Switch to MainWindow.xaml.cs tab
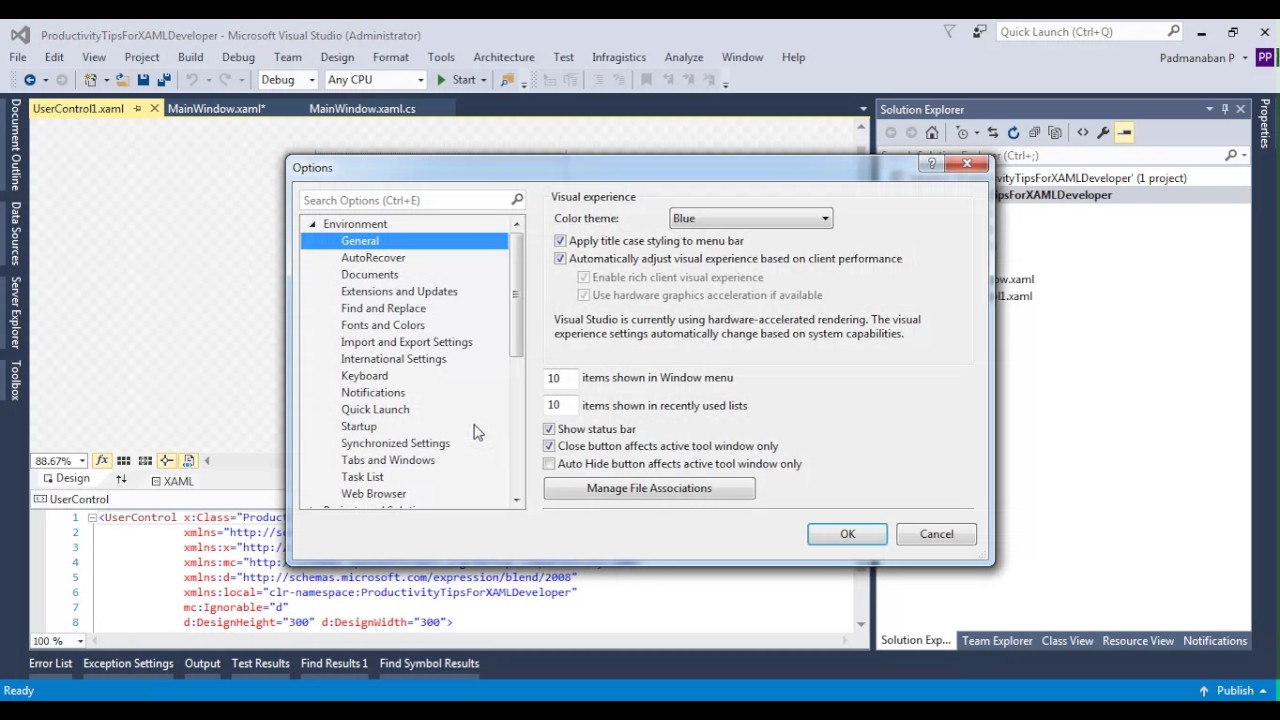 [x=362, y=109]
